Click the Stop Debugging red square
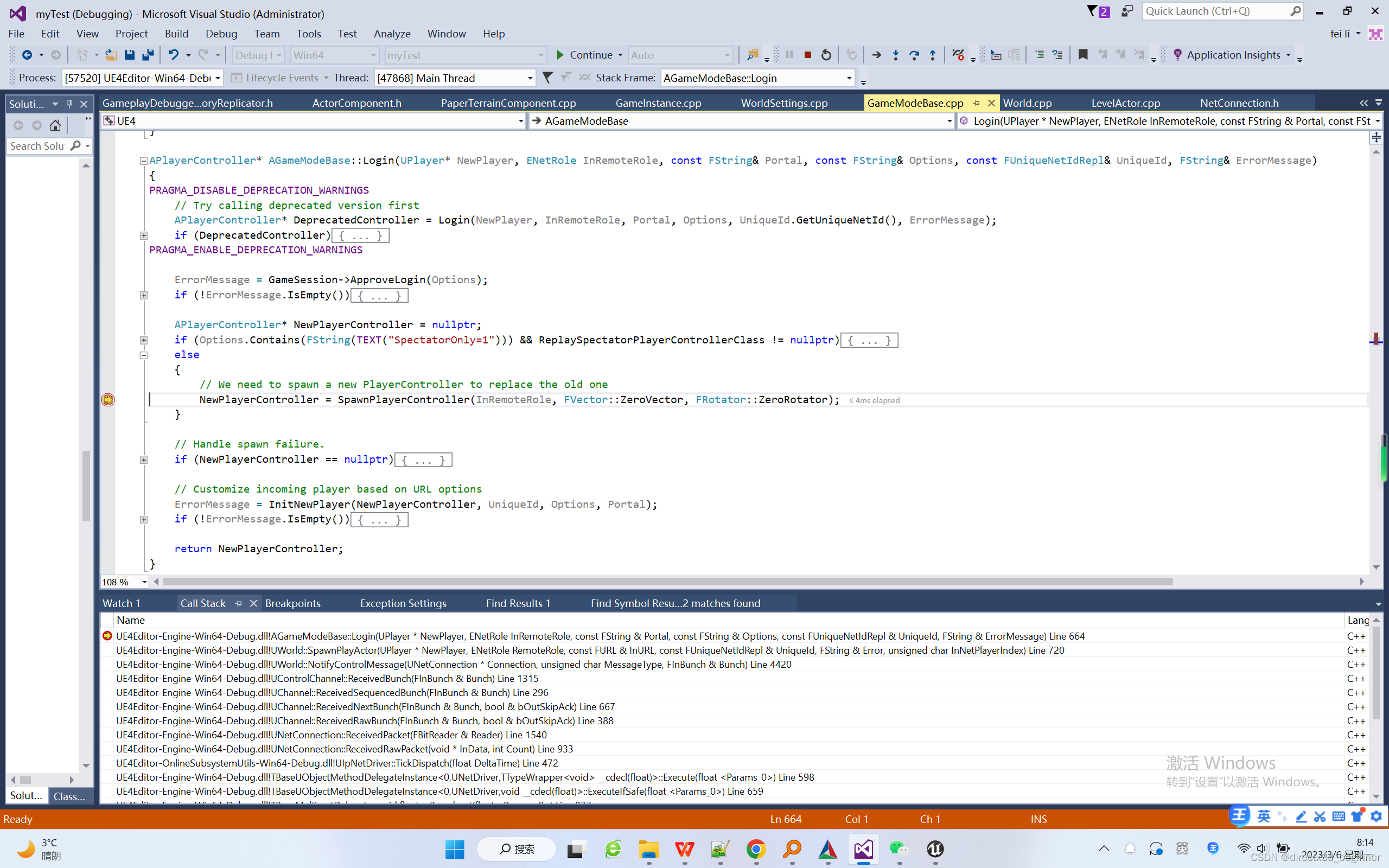 point(807,55)
